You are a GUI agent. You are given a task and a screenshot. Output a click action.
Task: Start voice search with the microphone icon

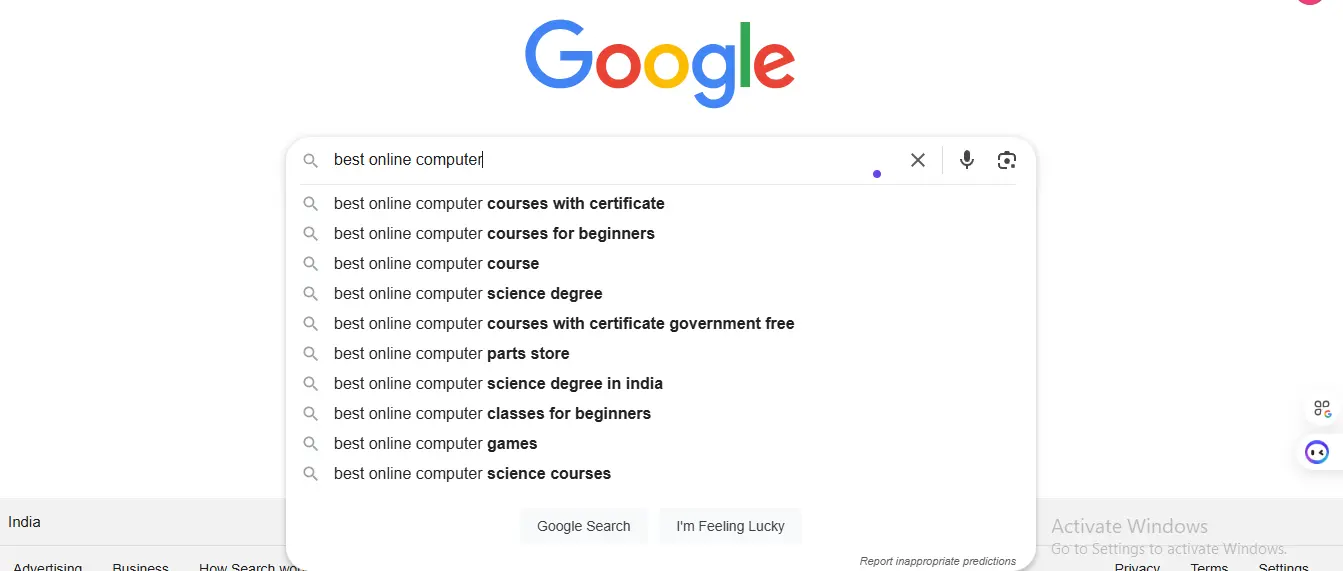pyautogui.click(x=966, y=160)
